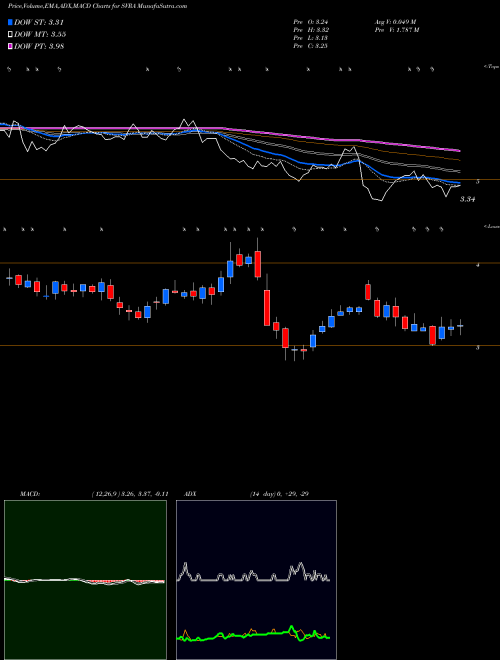Select the 'DOW ST: 3.31' legend label
500x660 pixels.
coord(39,23)
